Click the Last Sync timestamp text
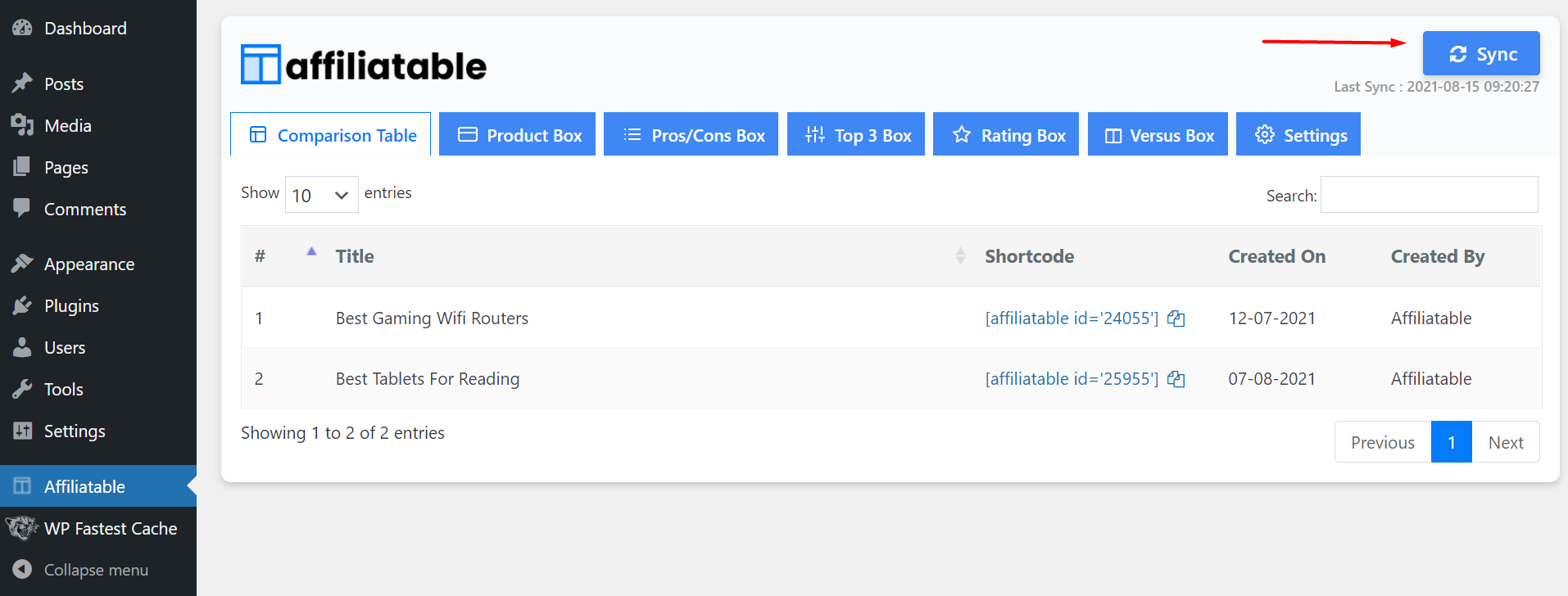The image size is (1568, 596). (x=1436, y=87)
